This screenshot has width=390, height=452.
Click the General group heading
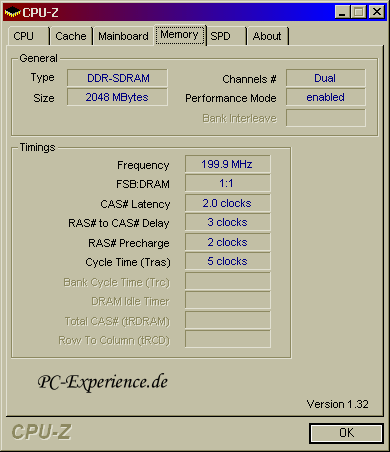38,58
